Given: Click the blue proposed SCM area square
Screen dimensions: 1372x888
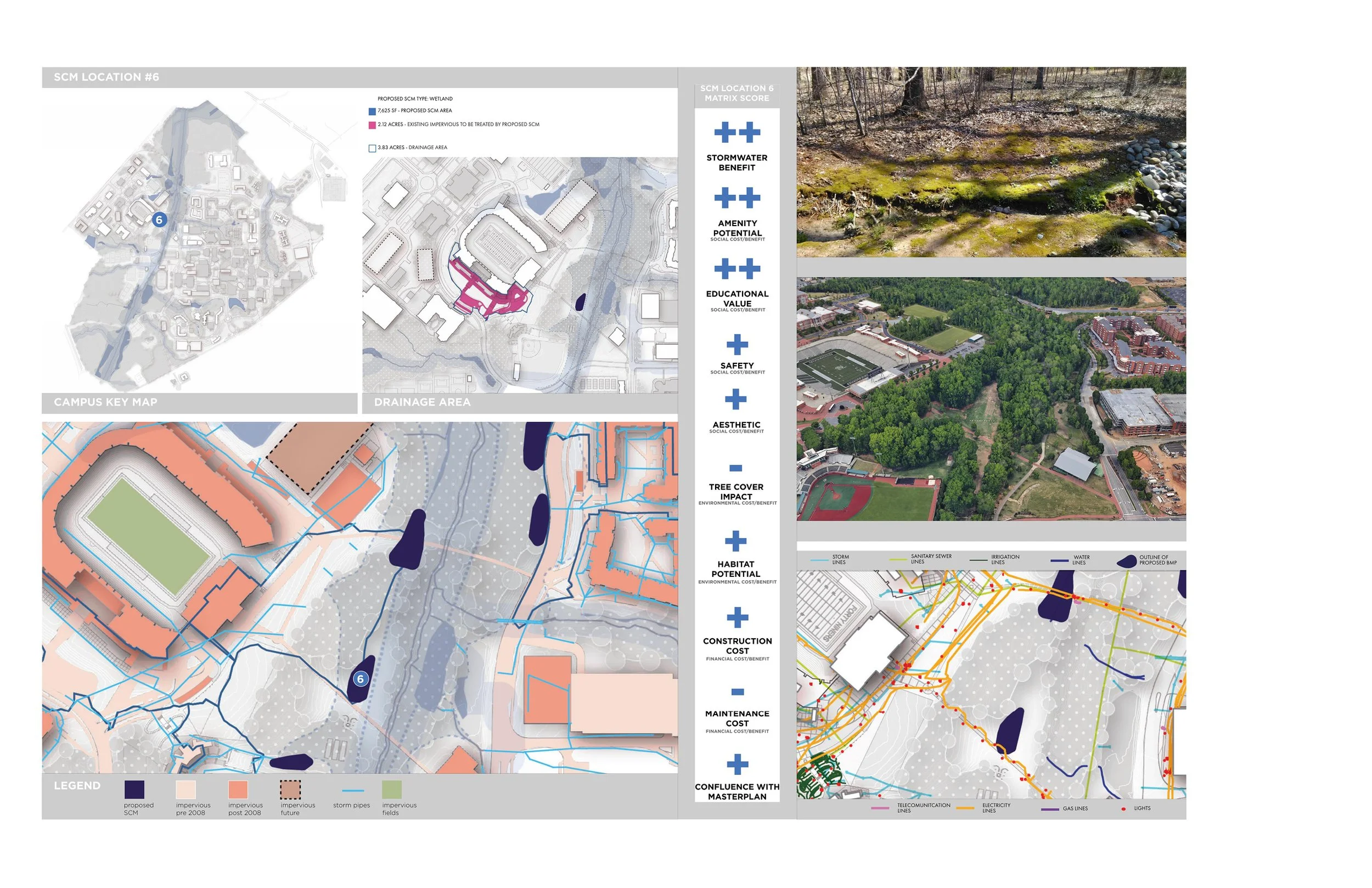Looking at the screenshot, I should (372, 111).
